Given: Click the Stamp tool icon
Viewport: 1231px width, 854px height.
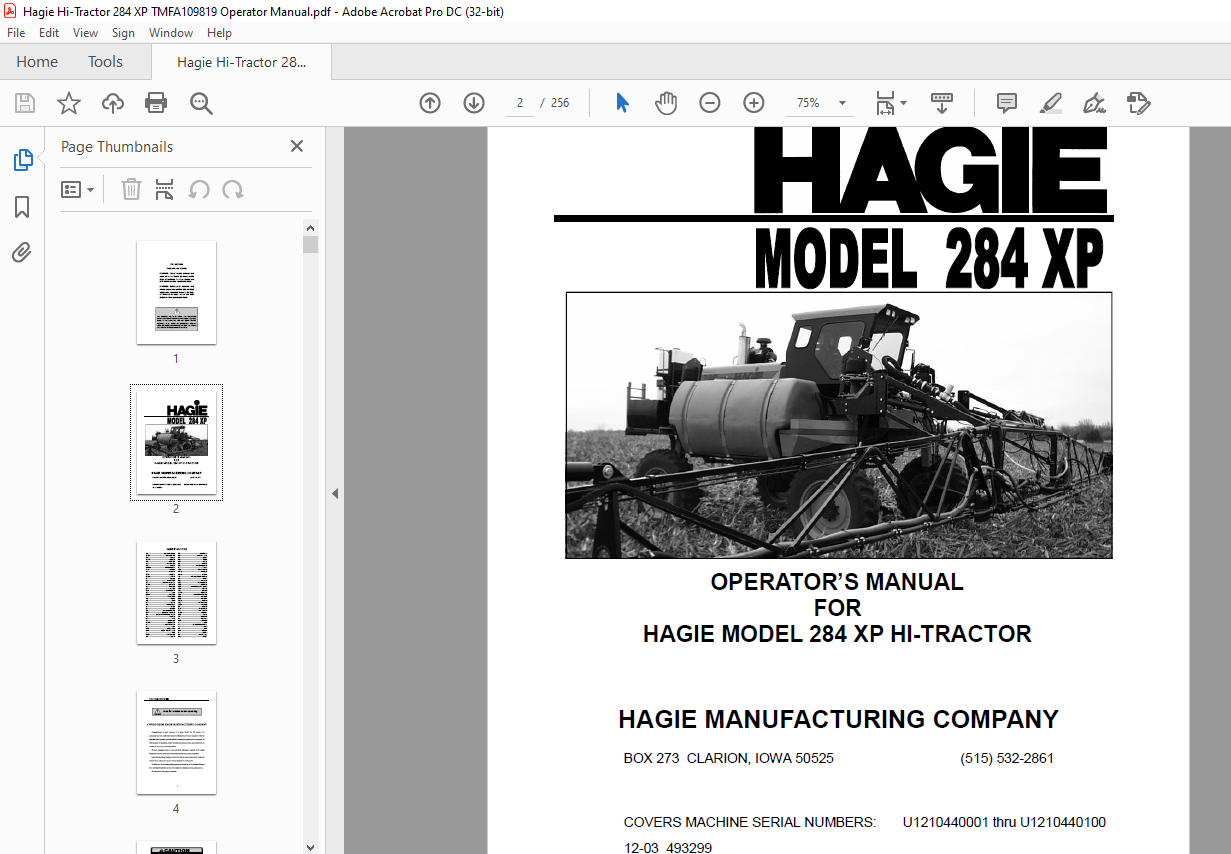Looking at the screenshot, I should (x=1138, y=103).
